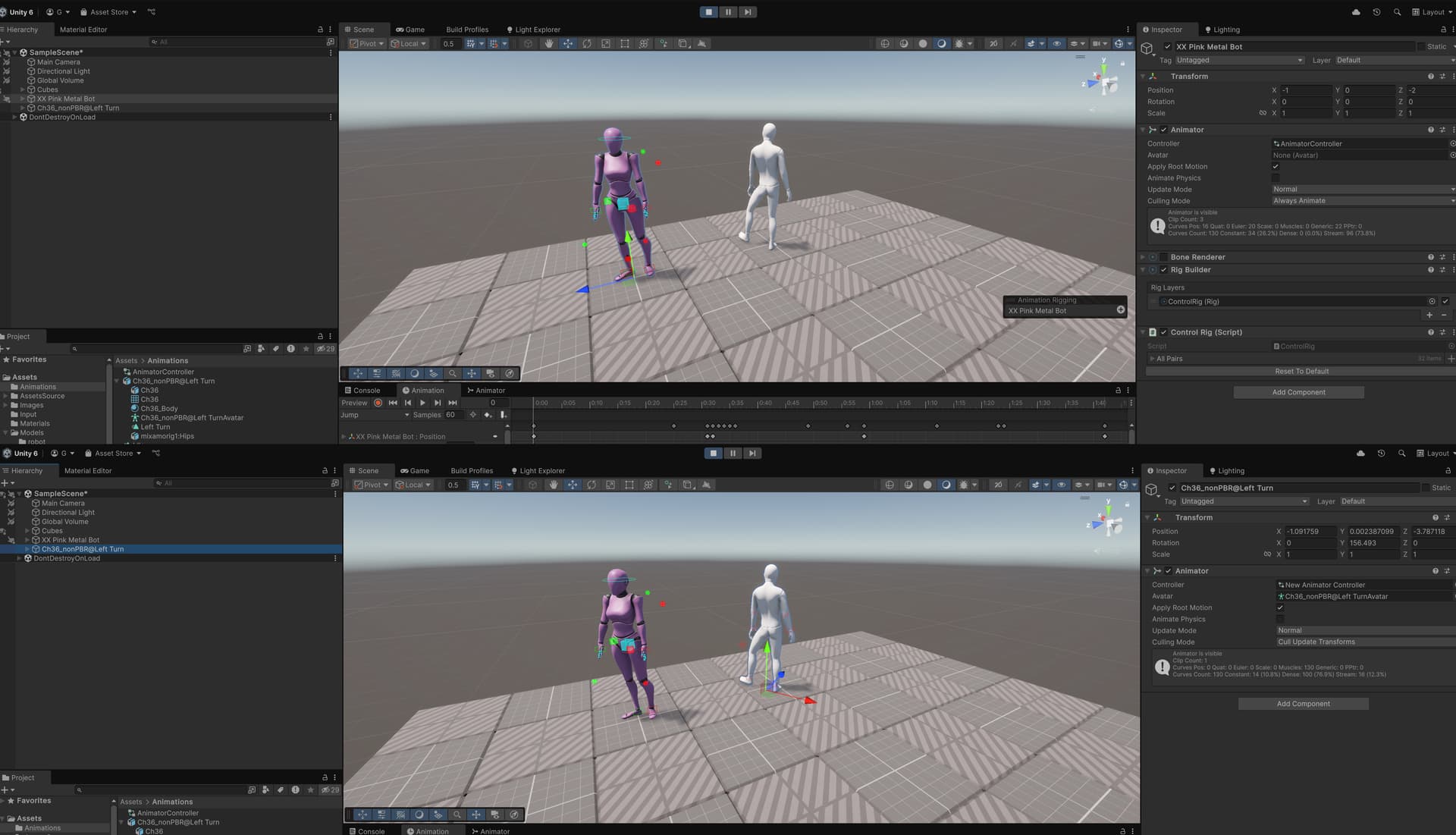Viewport: 1456px width, 835px height.
Task: Expand the Cubes item in the Hierarchy
Action: tap(23, 89)
